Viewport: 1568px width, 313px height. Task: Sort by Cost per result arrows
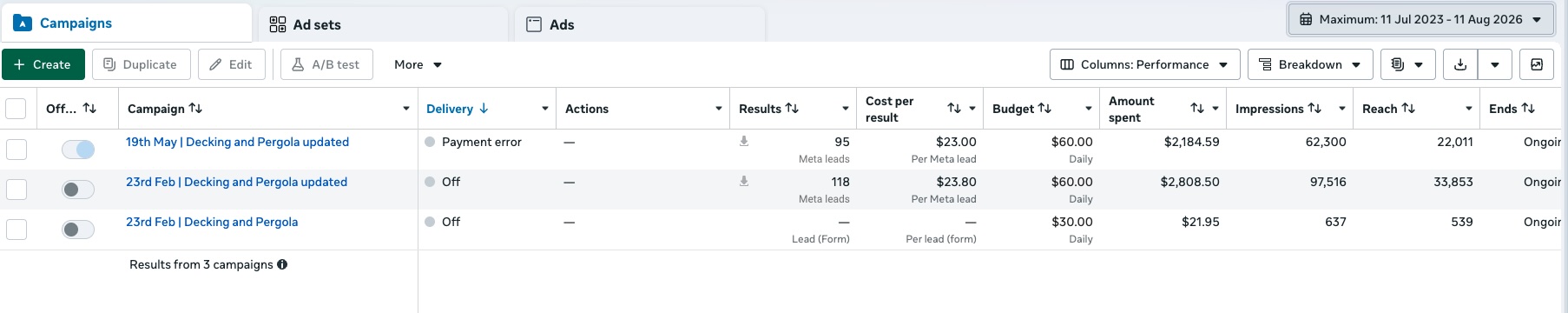click(954, 109)
